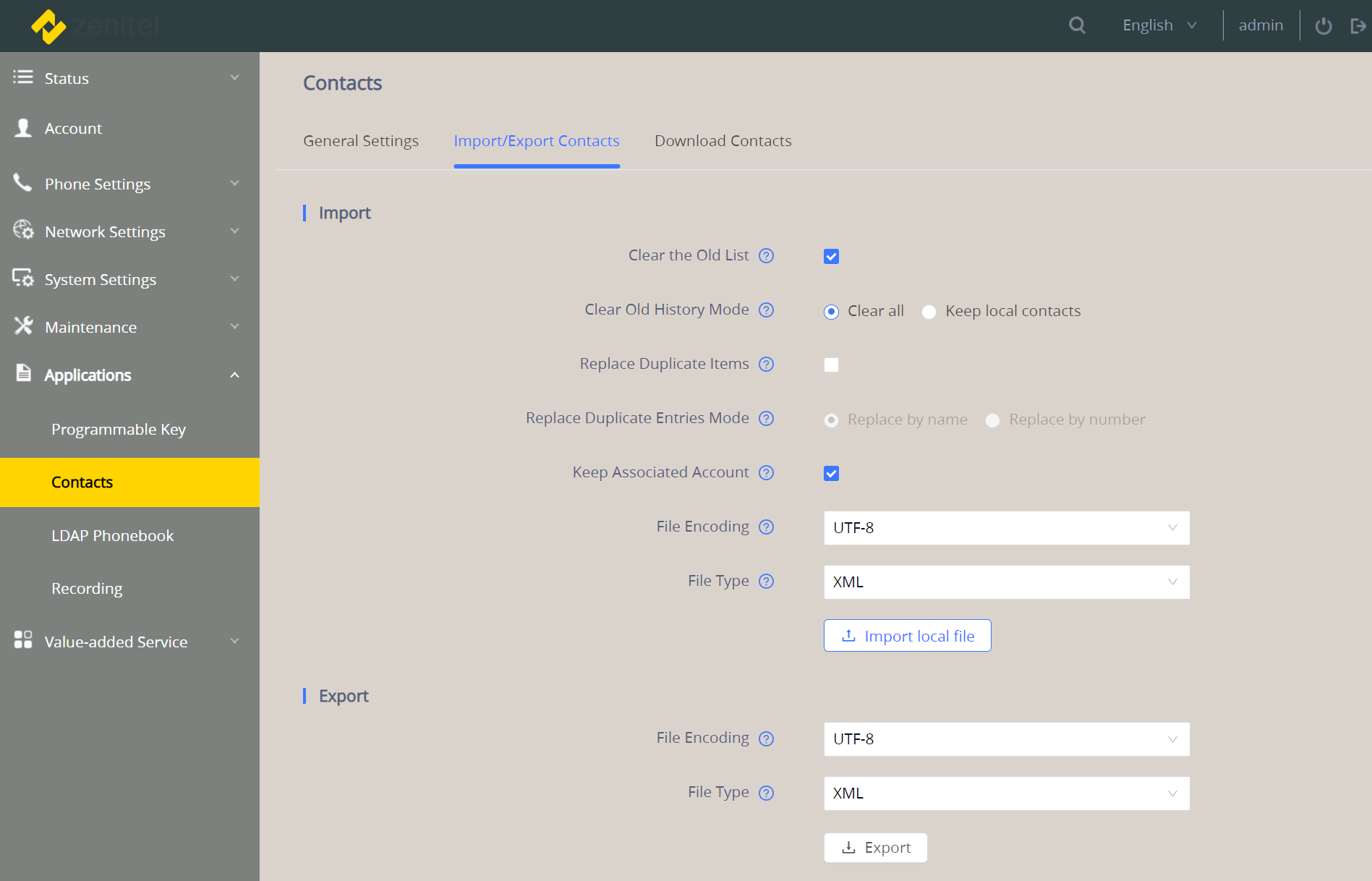Open the Export File Type dropdown
1372x881 pixels.
coord(1006,793)
